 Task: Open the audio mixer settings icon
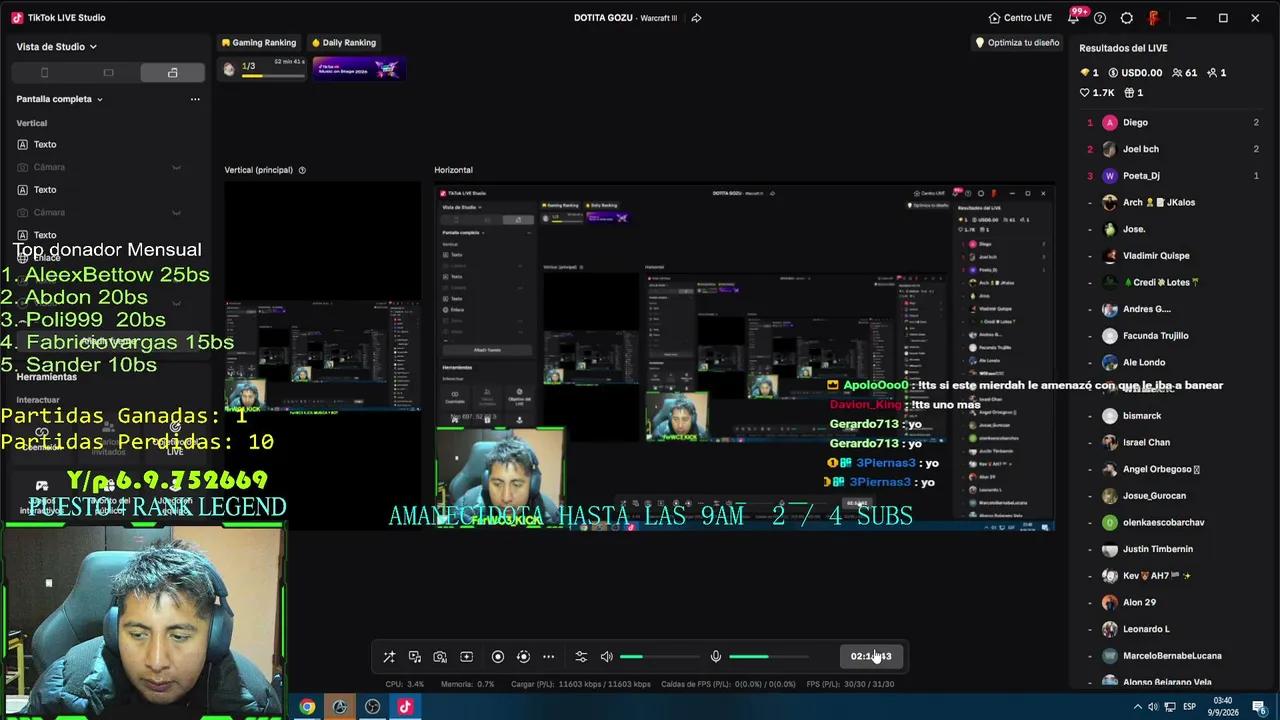point(581,657)
